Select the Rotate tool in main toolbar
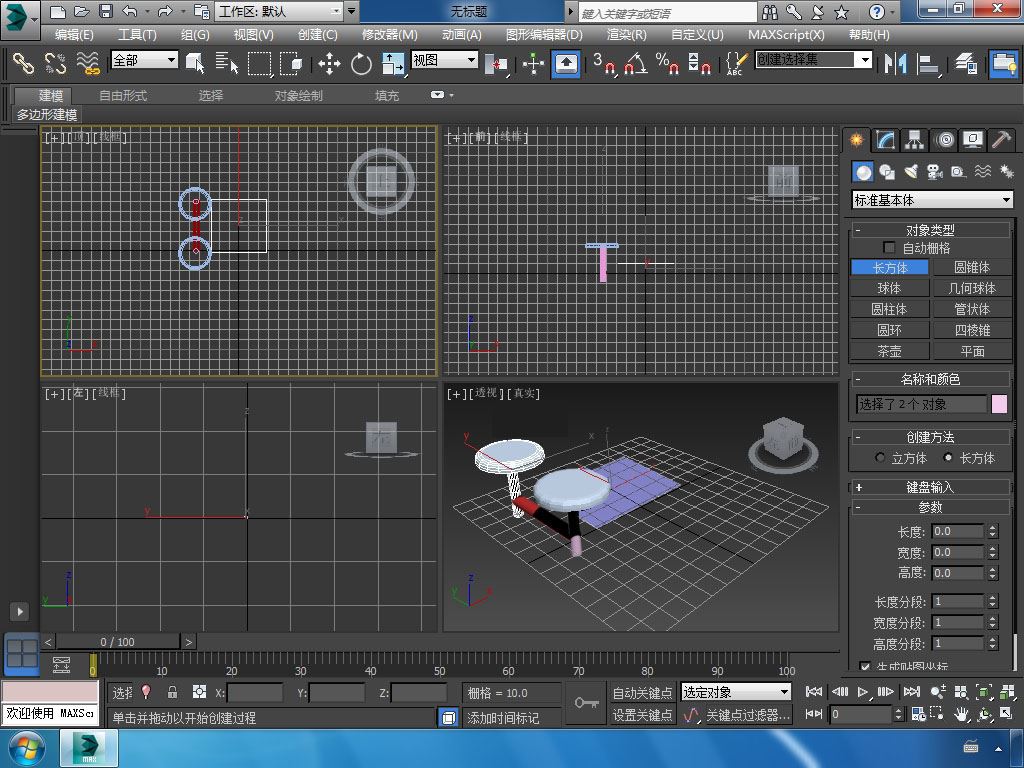 click(361, 64)
